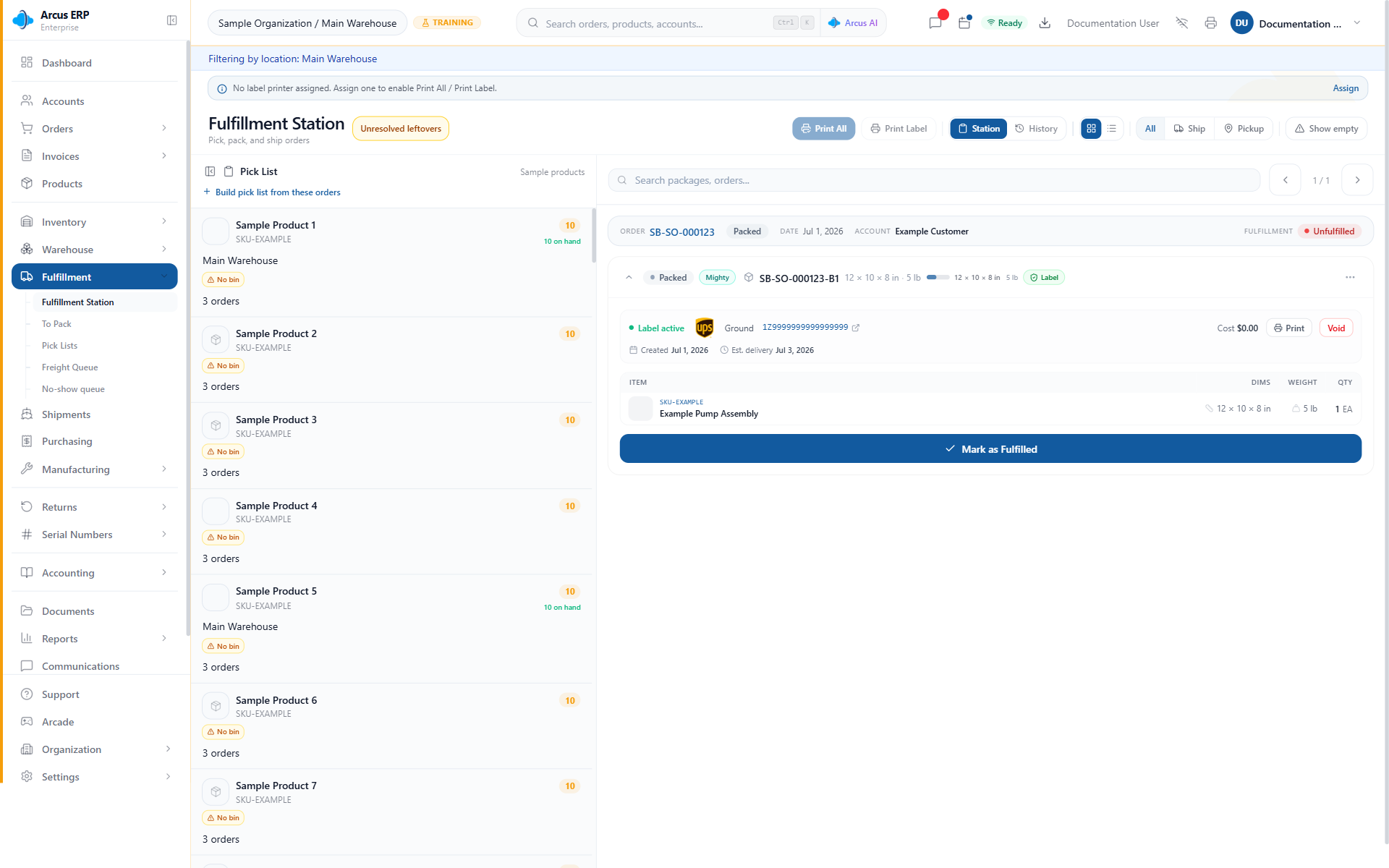This screenshot has height=868, width=1389.
Task: Open the package three-dot more menu
Action: [1350, 278]
